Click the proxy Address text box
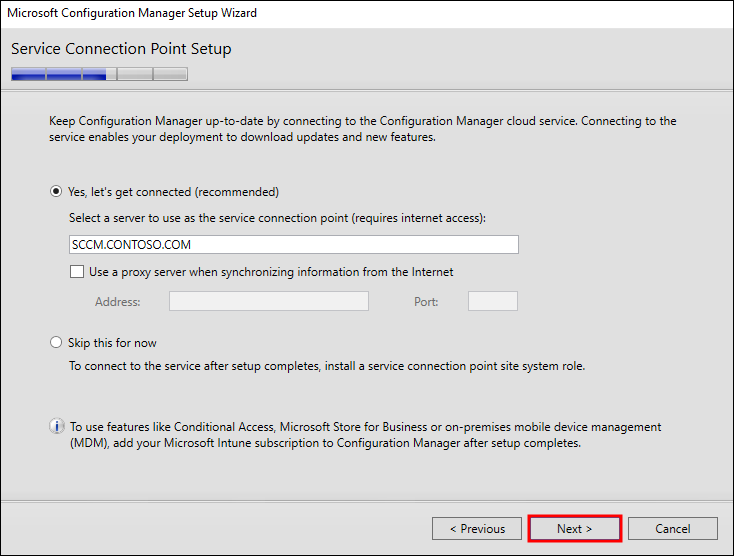The image size is (734, 556). [x=268, y=301]
